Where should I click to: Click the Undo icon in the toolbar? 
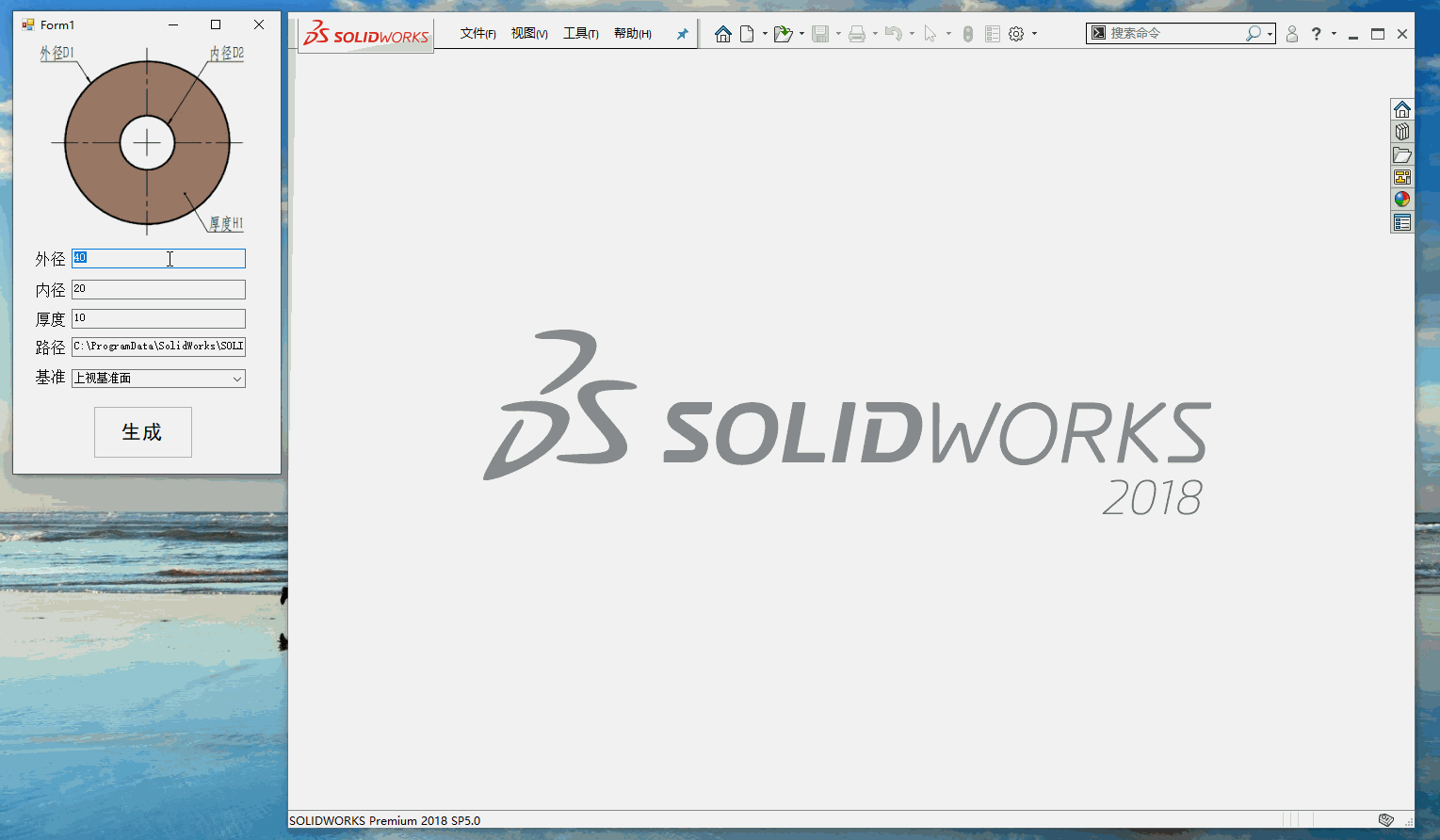[893, 33]
